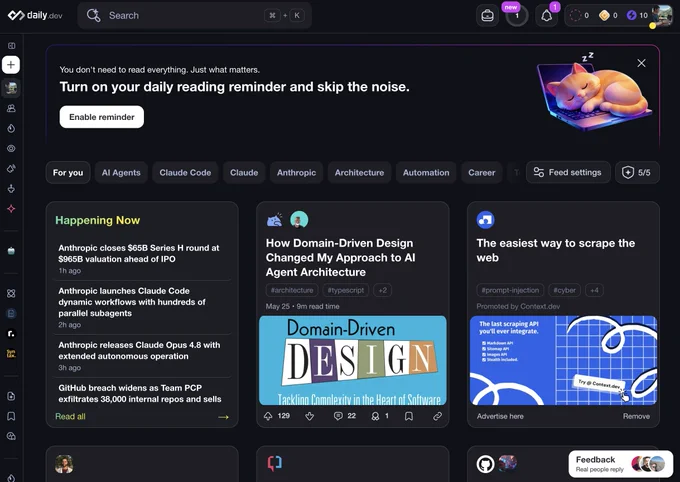680x482 pixels.
Task: Open the four-circle squads icon in sidebar
Action: tap(11, 293)
